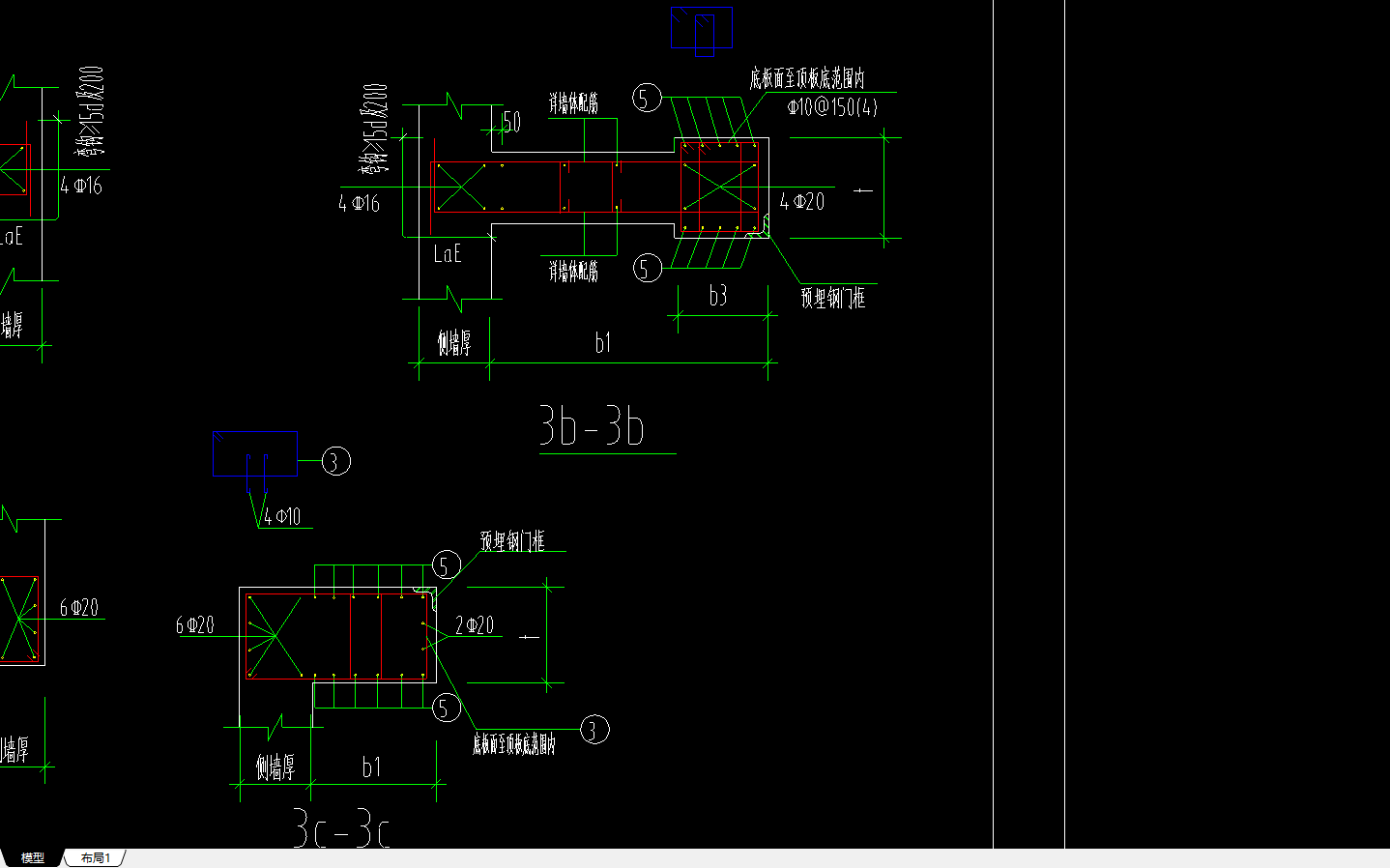
Task: Click the 侧墙厚 label under section 3c-3c
Action: (x=275, y=767)
